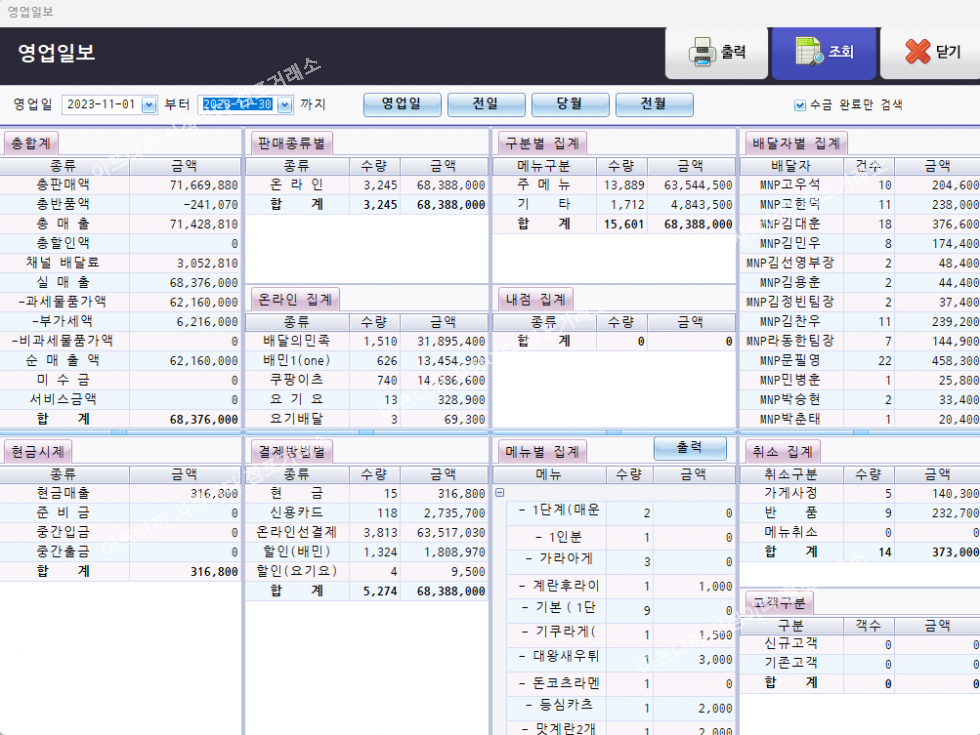Collapse the 메뉴별 집계 tree root node

(500, 492)
